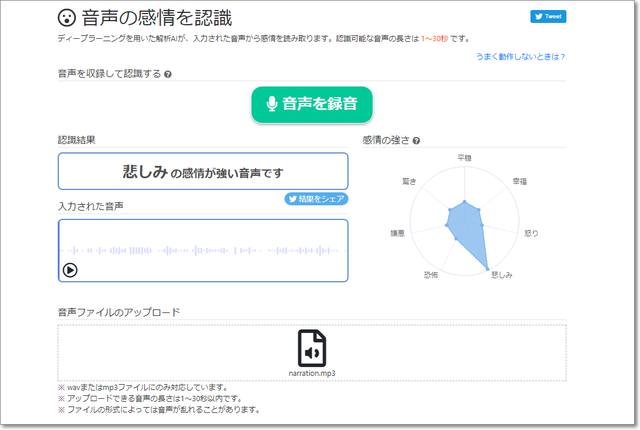Click help icon next to 音声を収録して認識する
Screen dimensions: 640x430
[168, 74]
